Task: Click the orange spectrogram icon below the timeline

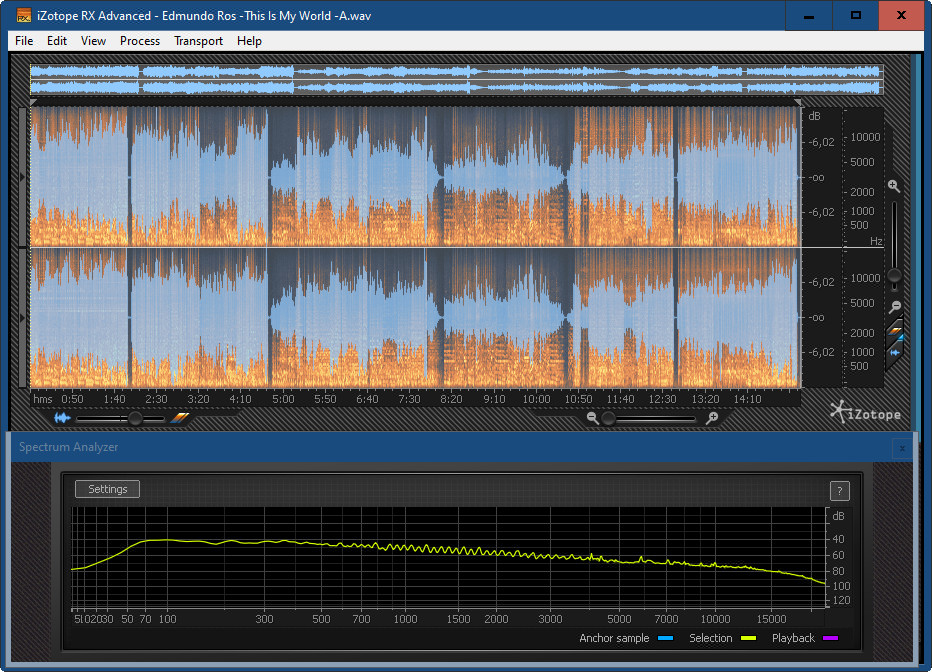Action: click(x=179, y=418)
